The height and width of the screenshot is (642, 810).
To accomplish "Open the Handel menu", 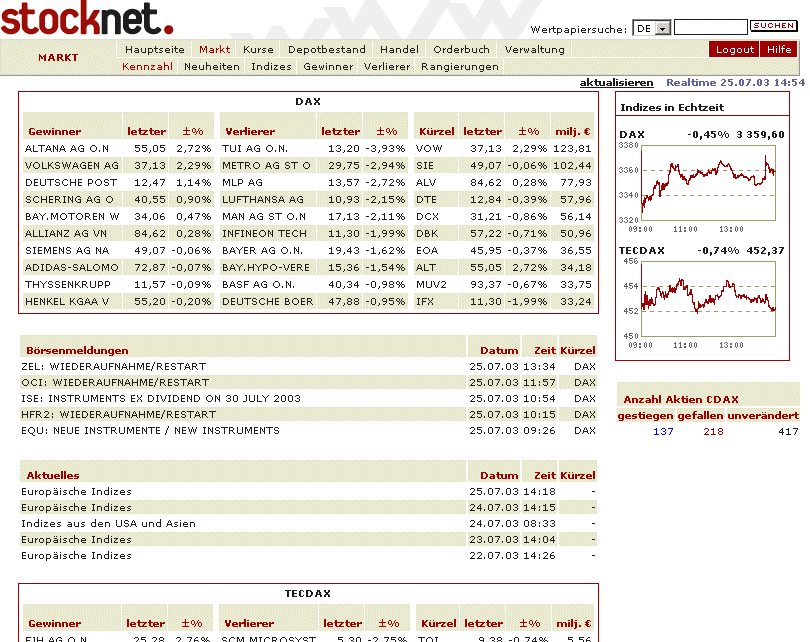I will 399,50.
